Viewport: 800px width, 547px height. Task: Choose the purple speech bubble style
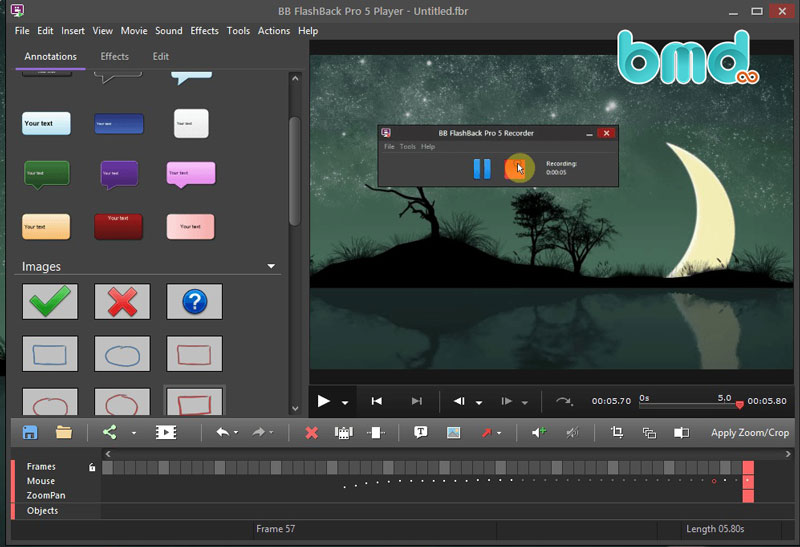119,175
